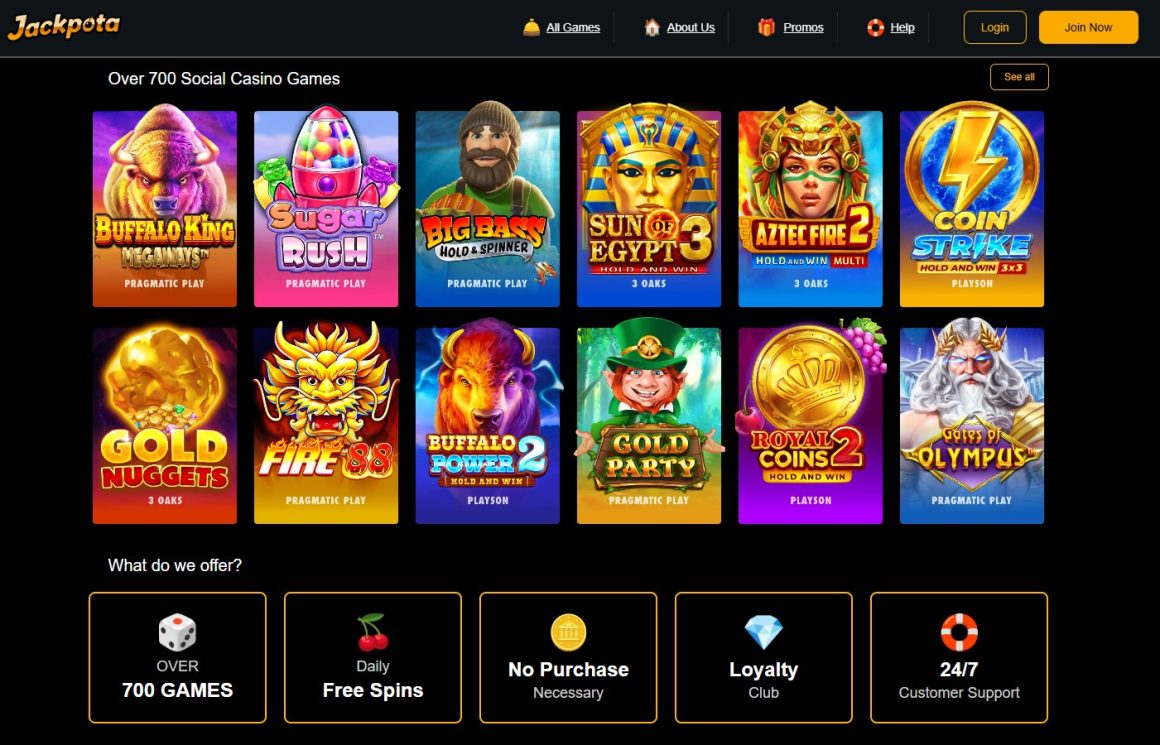Open the Promos menu link

coord(803,27)
